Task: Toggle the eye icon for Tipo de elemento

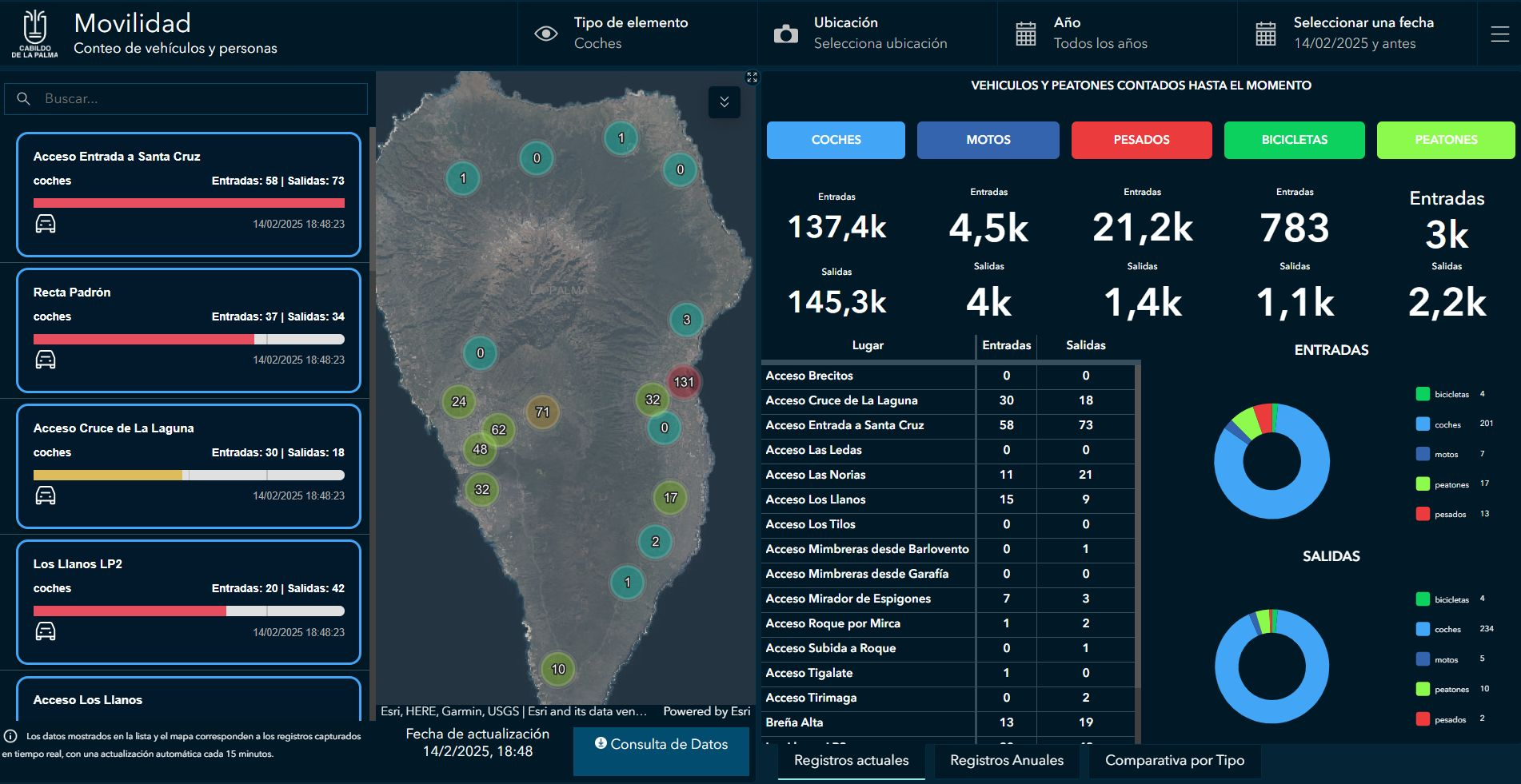Action: [545, 34]
